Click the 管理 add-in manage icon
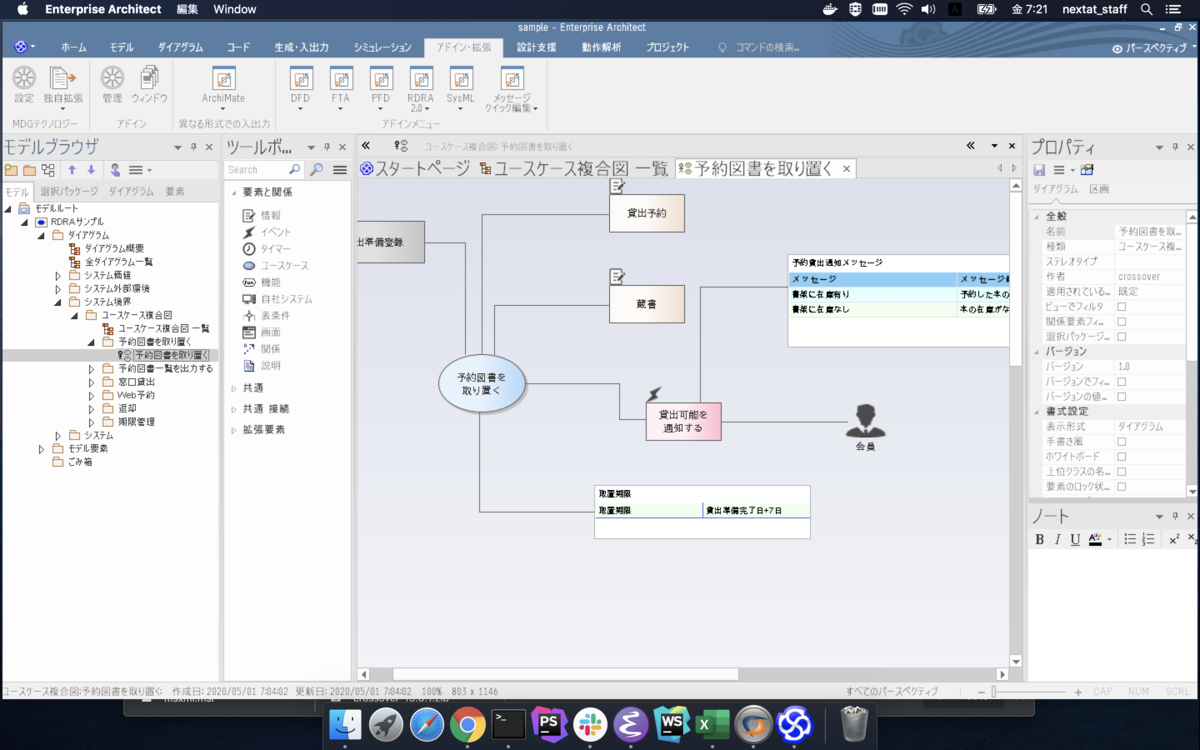 (112, 84)
